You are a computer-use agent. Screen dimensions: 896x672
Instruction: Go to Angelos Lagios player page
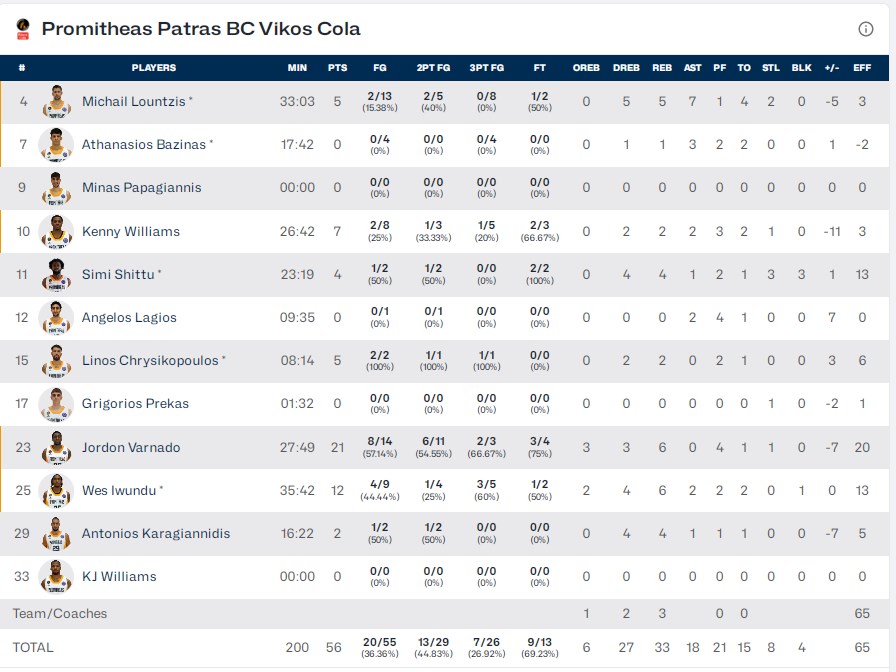tap(129, 317)
